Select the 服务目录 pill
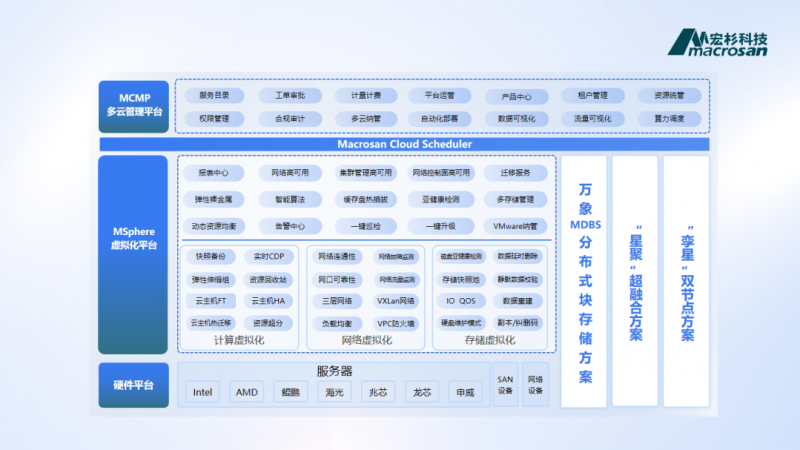Image resolution: width=800 pixels, height=450 pixels. pyautogui.click(x=214, y=95)
